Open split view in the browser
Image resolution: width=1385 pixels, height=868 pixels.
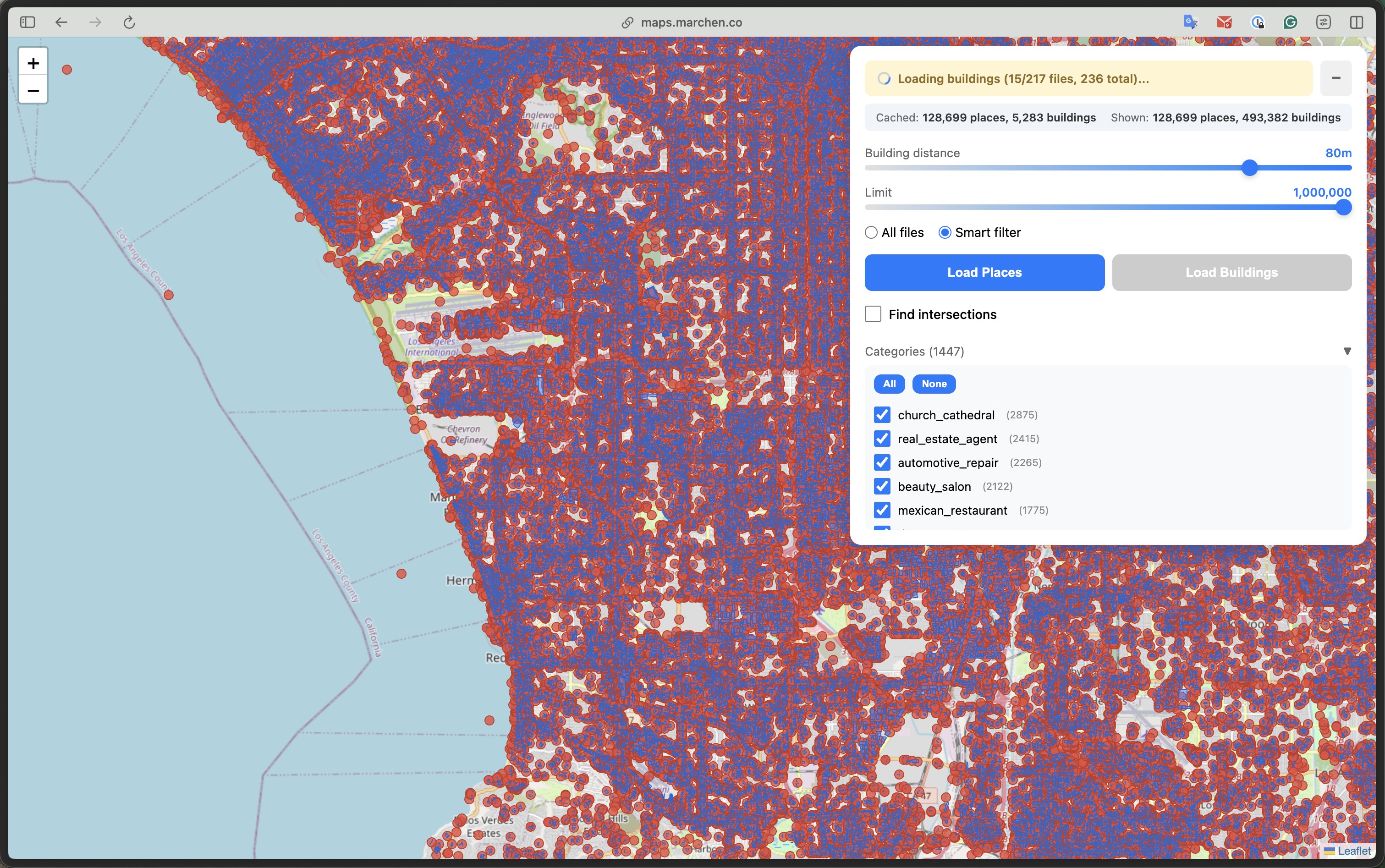click(x=1357, y=22)
